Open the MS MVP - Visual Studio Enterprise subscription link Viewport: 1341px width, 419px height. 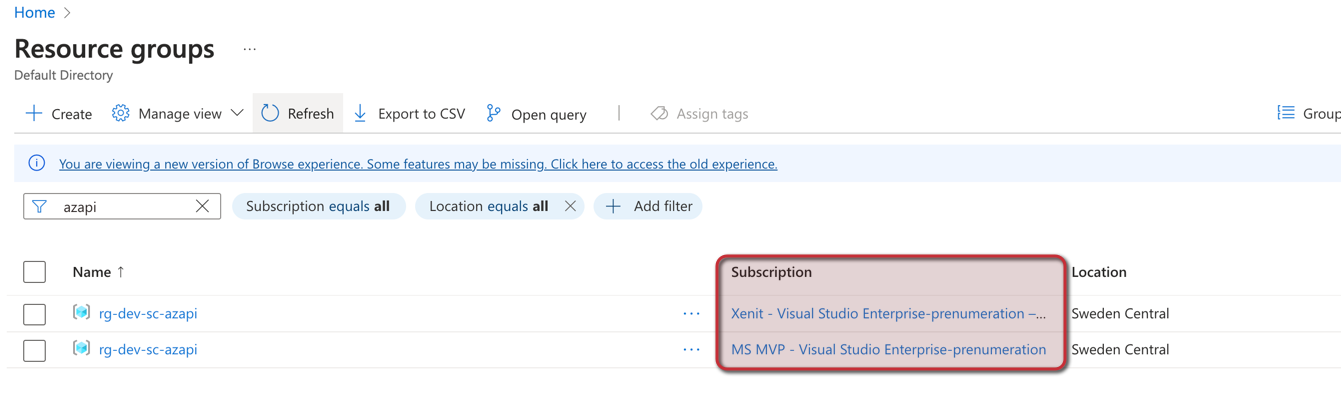pyautogui.click(x=888, y=350)
